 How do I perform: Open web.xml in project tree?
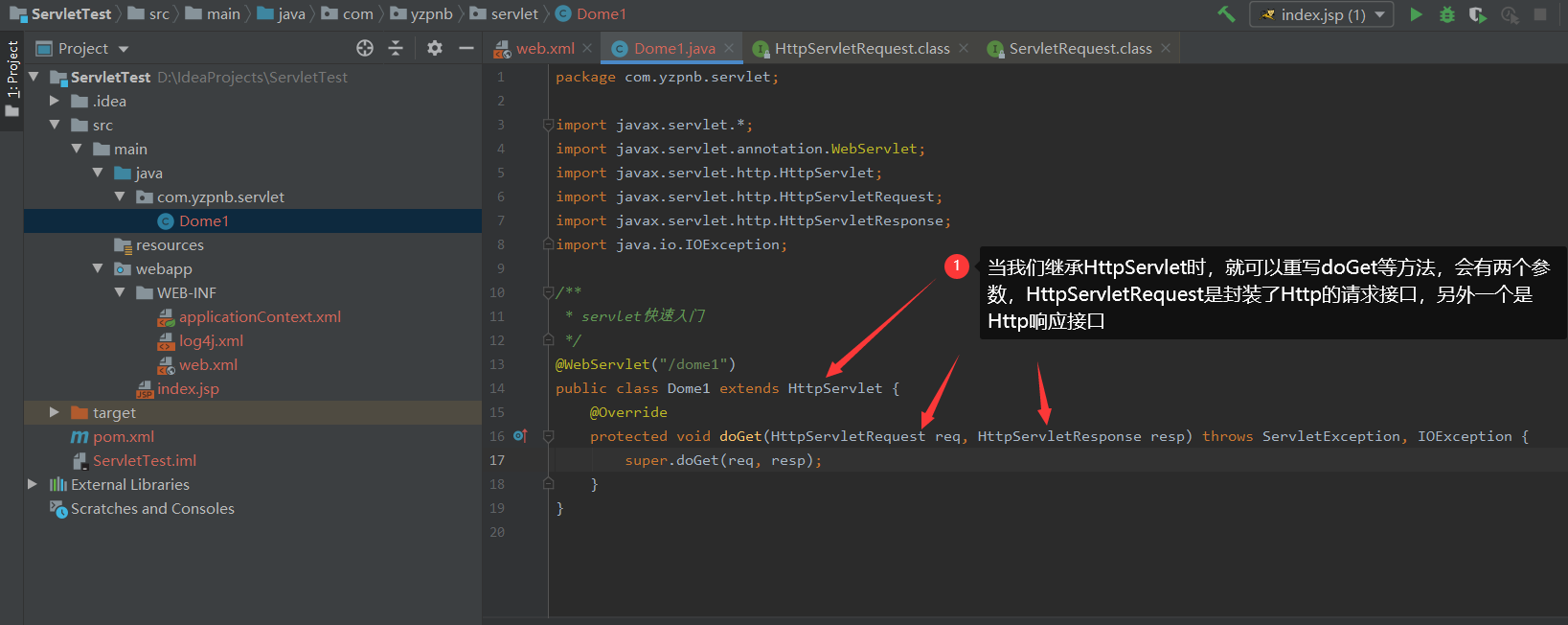coord(198,364)
